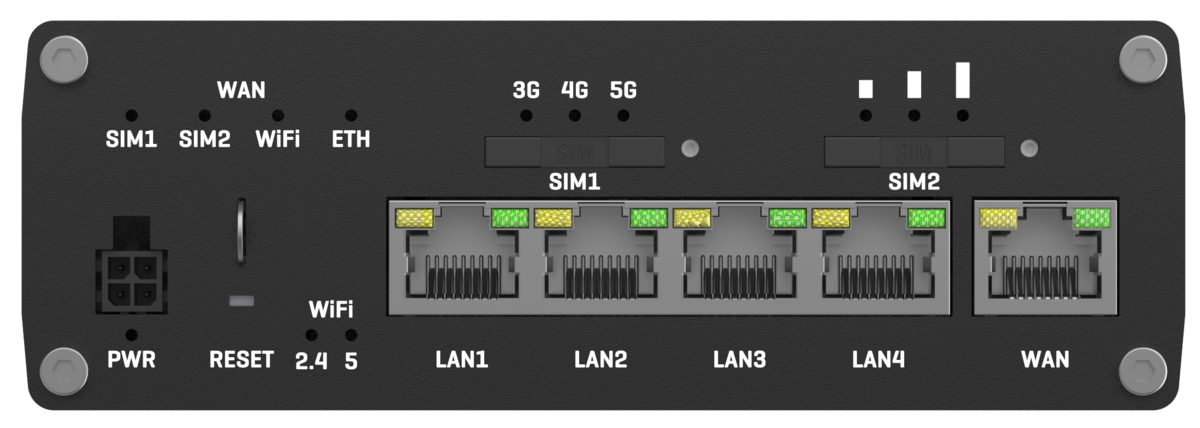Click the WiFi 2.4 status LED
Viewport: 1200px width, 428px height.
coord(312,335)
